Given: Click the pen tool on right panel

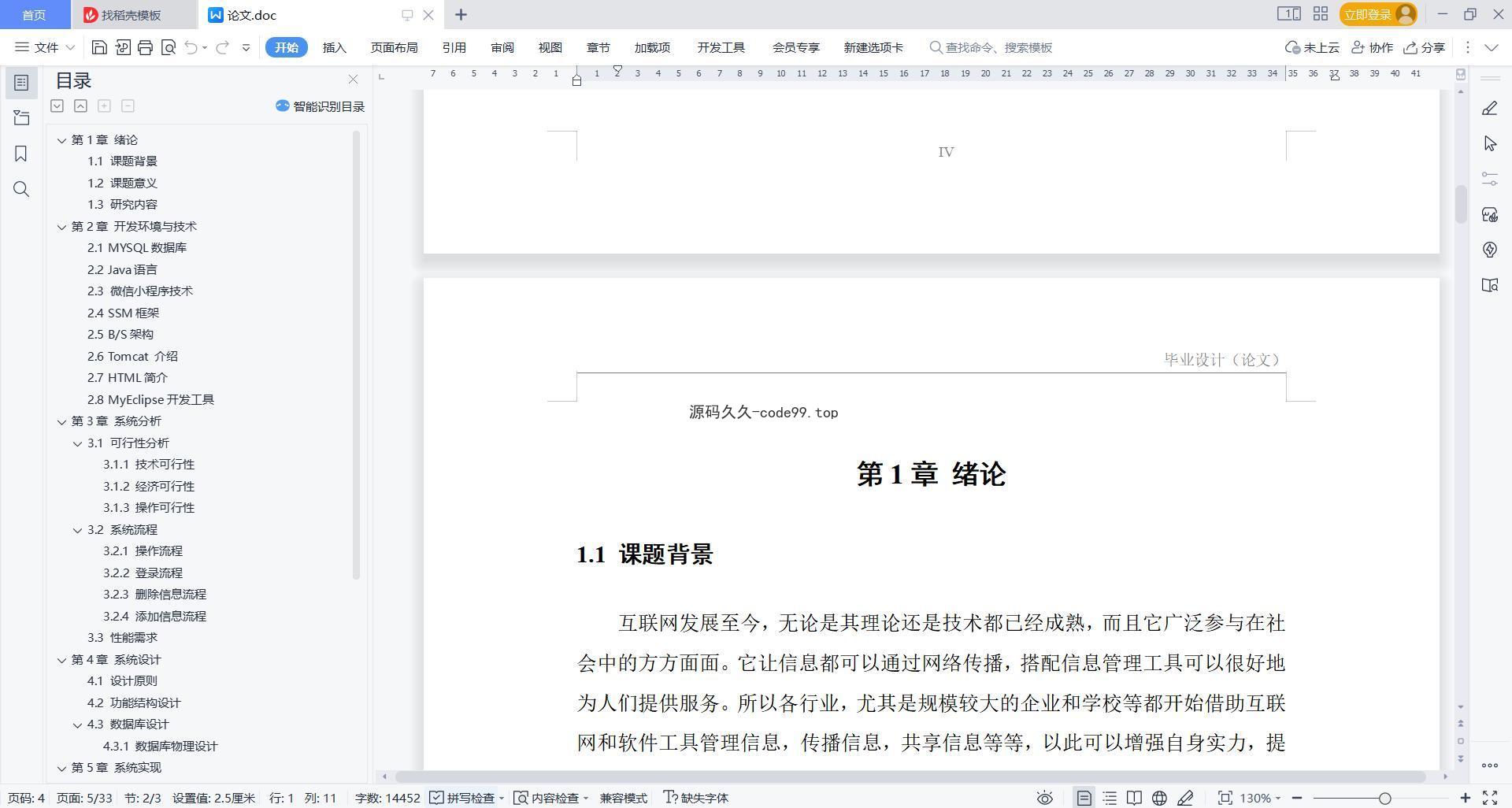Looking at the screenshot, I should coord(1490,109).
